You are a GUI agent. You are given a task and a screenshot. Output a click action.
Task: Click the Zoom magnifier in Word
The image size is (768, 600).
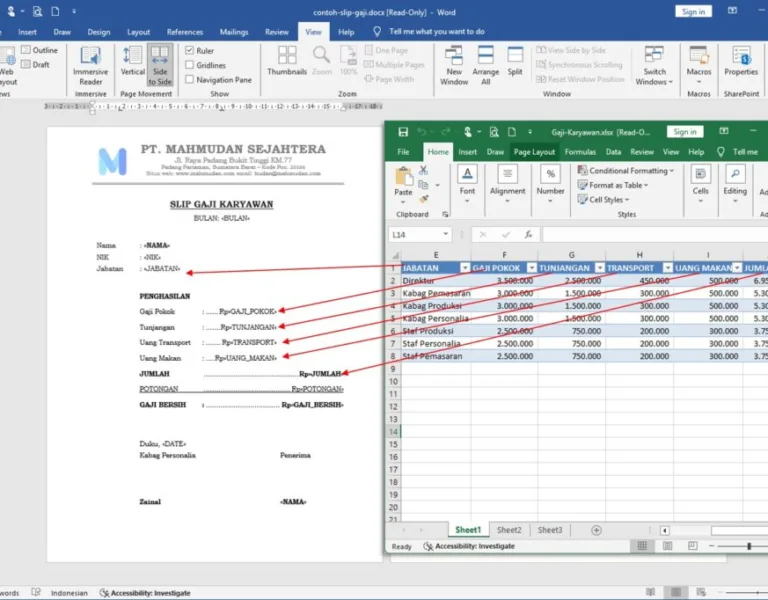coord(322,61)
